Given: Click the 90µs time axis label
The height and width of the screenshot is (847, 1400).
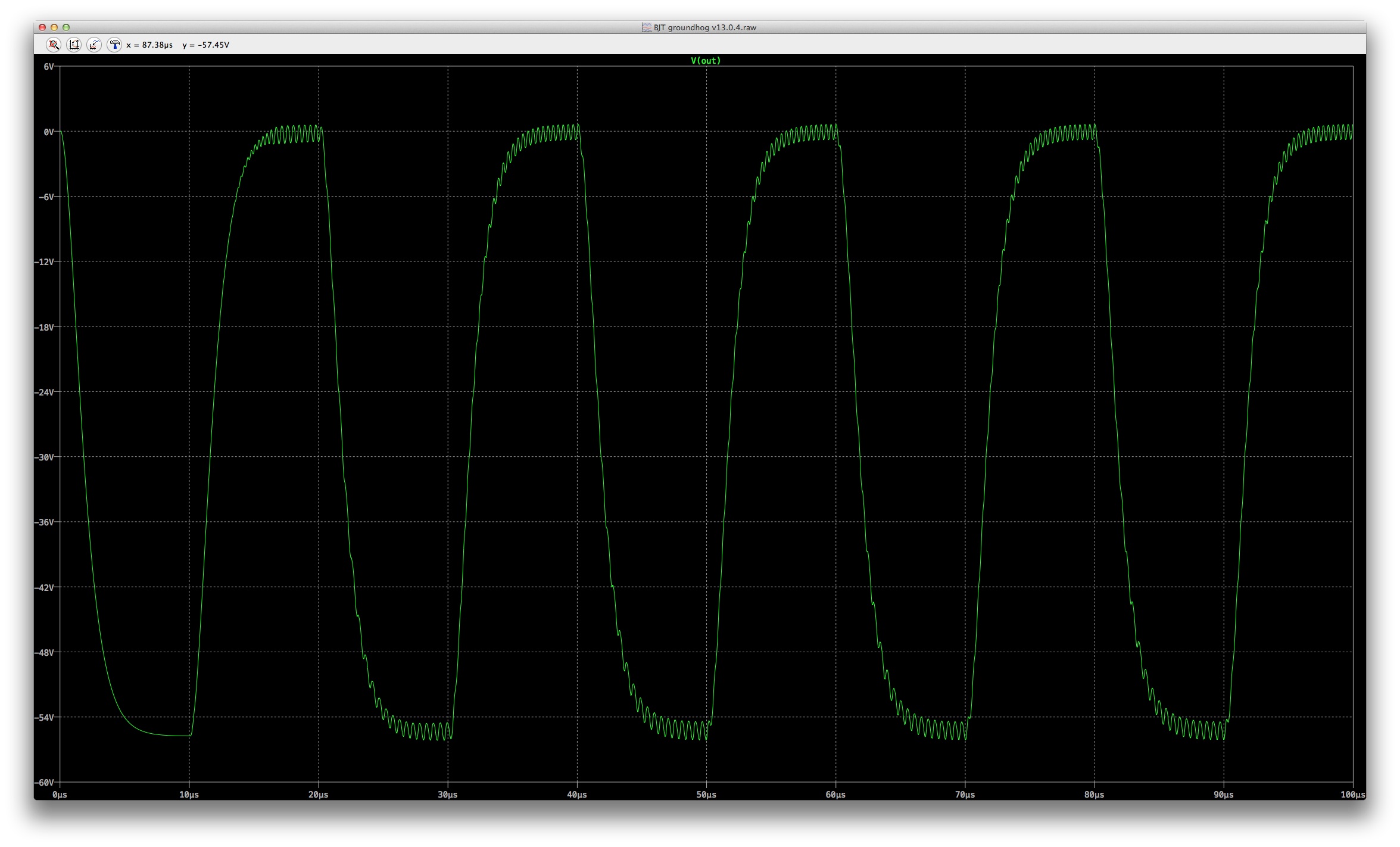Looking at the screenshot, I should point(1224,795).
